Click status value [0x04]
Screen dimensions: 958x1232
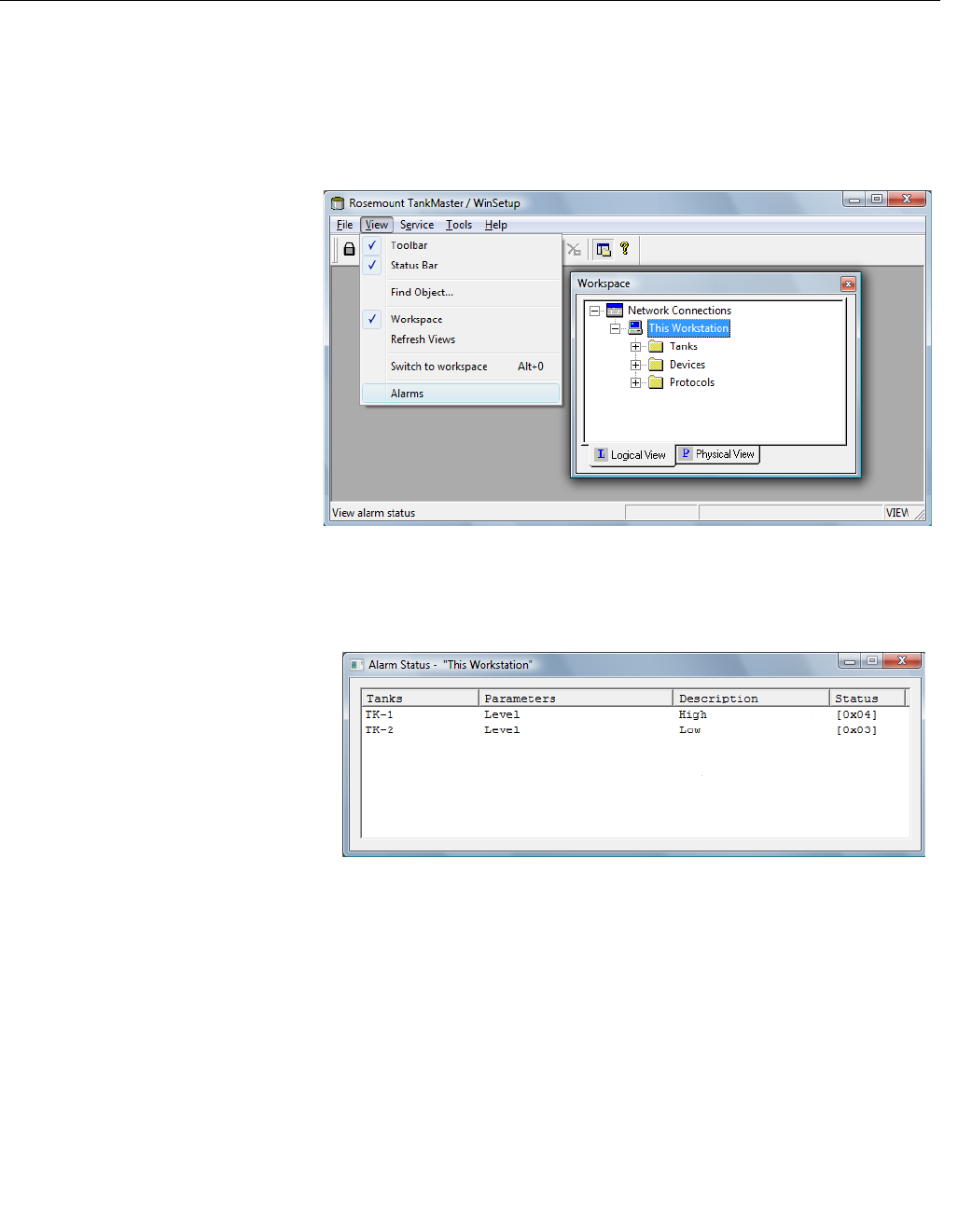pos(856,714)
